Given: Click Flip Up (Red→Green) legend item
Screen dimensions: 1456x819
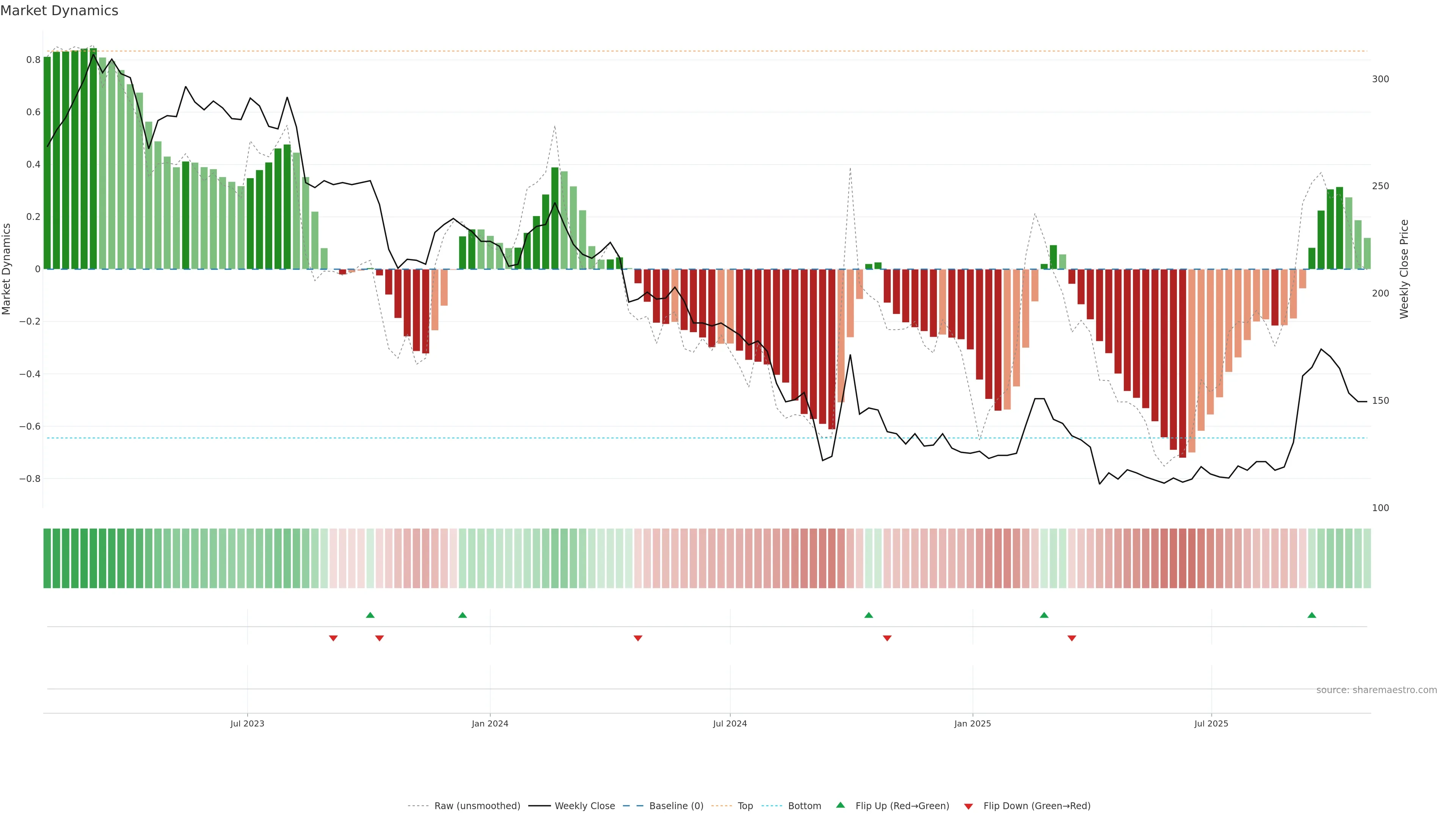Looking at the screenshot, I should click(x=902, y=806).
